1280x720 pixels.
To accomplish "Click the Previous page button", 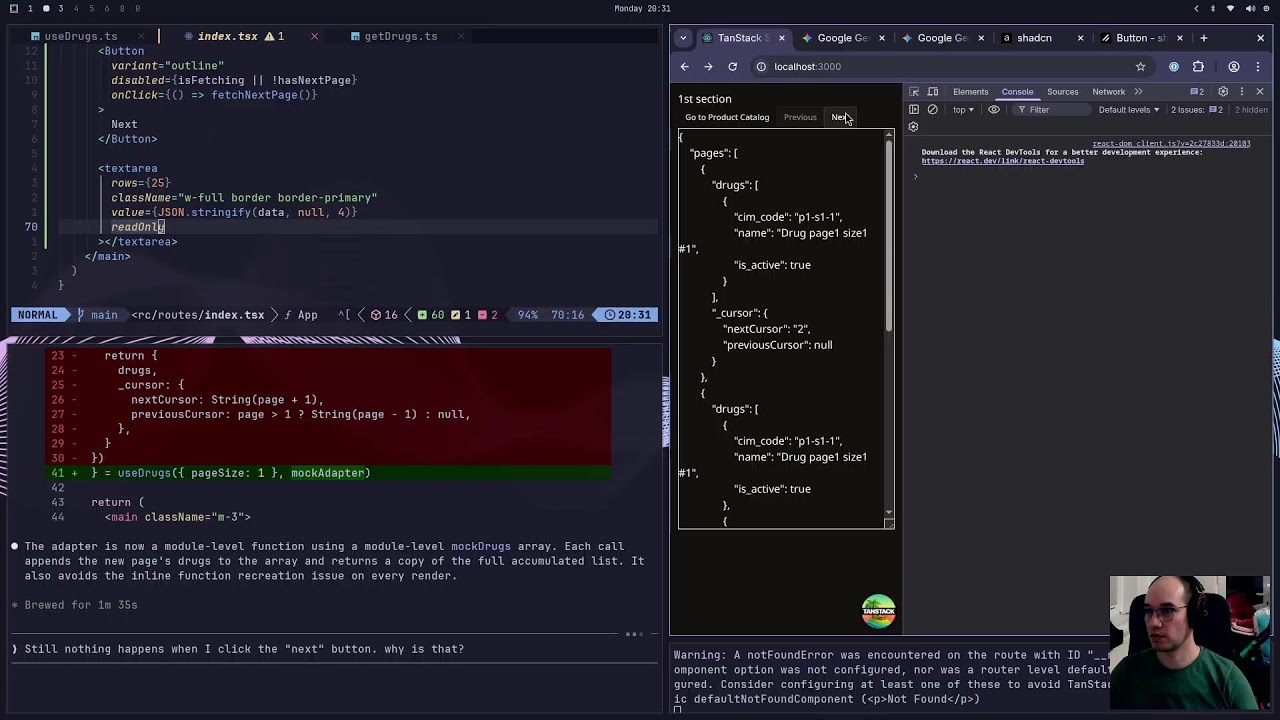I will tap(800, 117).
